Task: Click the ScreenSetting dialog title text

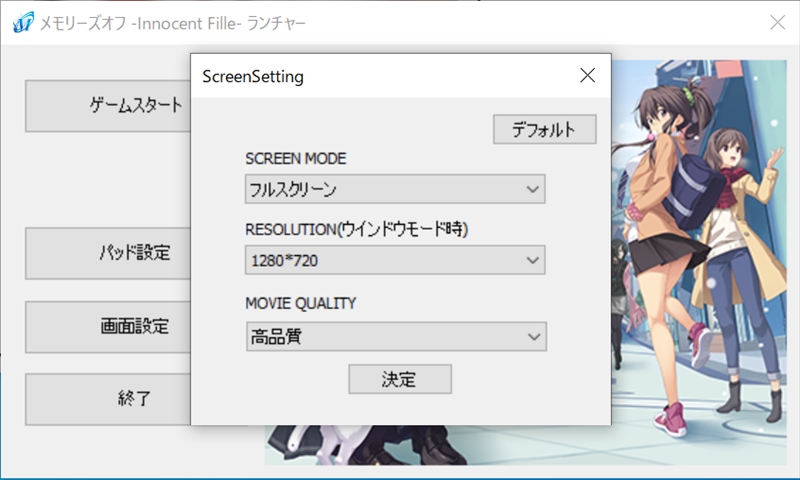Action: click(x=253, y=77)
